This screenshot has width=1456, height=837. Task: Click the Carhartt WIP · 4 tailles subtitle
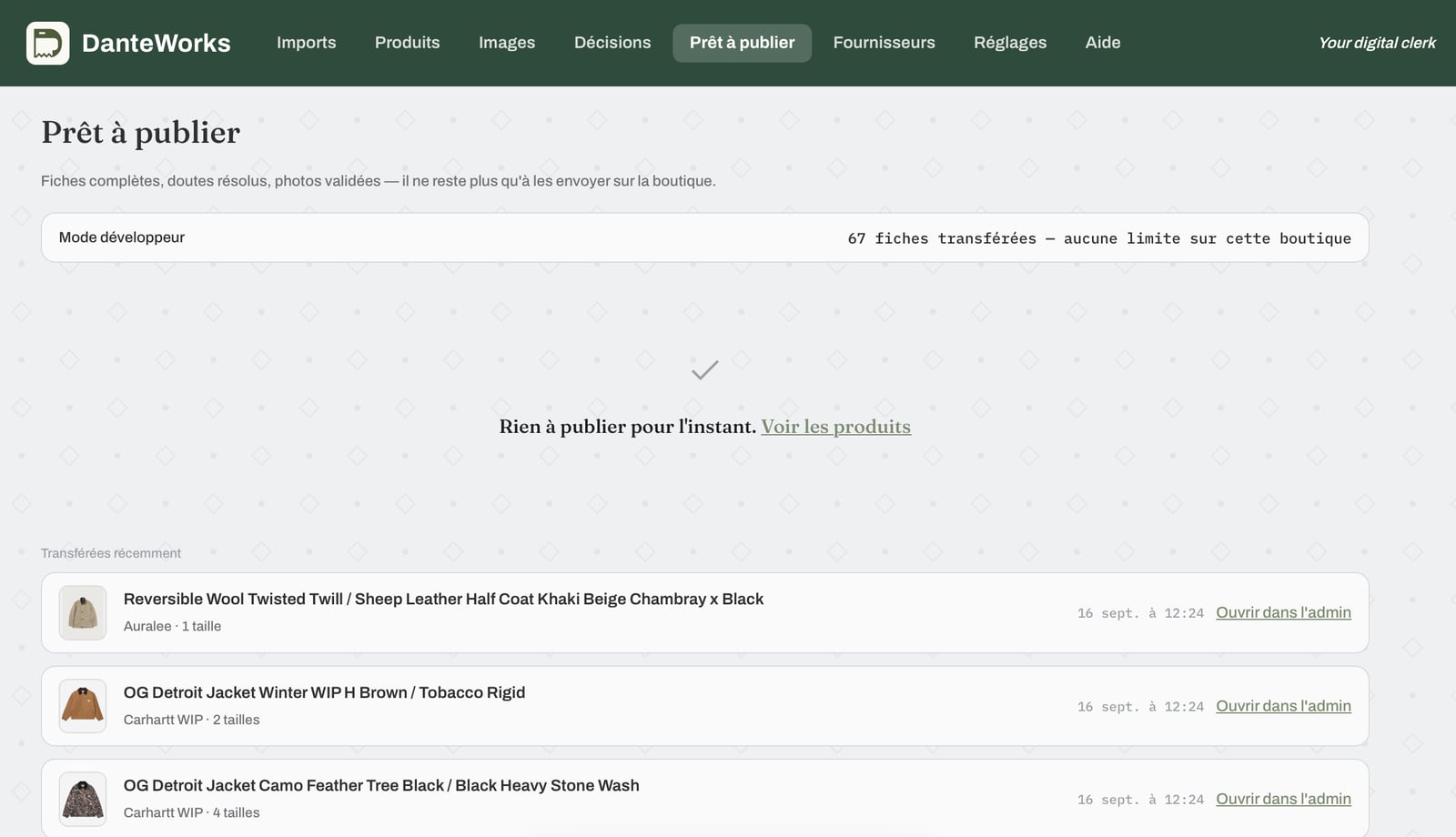click(191, 812)
